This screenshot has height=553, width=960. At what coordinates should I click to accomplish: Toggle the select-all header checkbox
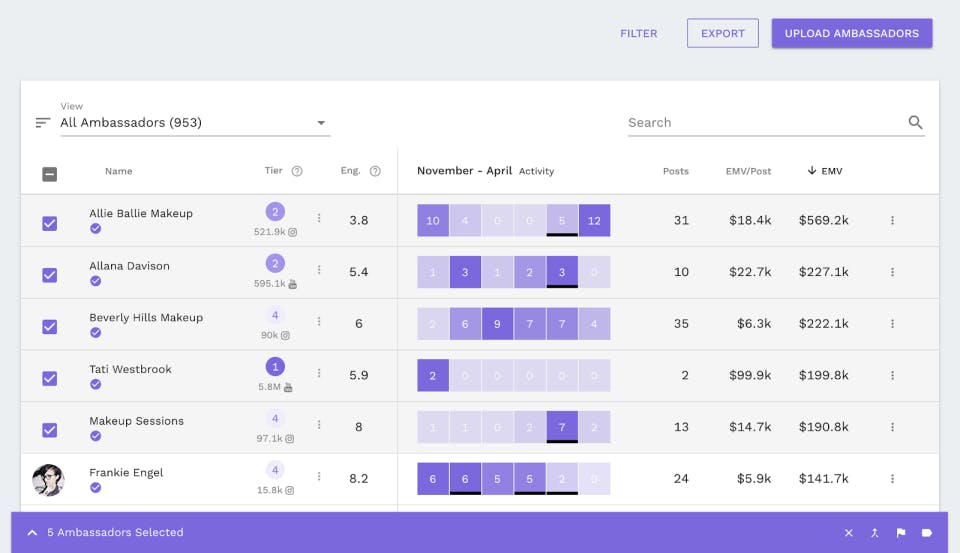pyautogui.click(x=50, y=174)
